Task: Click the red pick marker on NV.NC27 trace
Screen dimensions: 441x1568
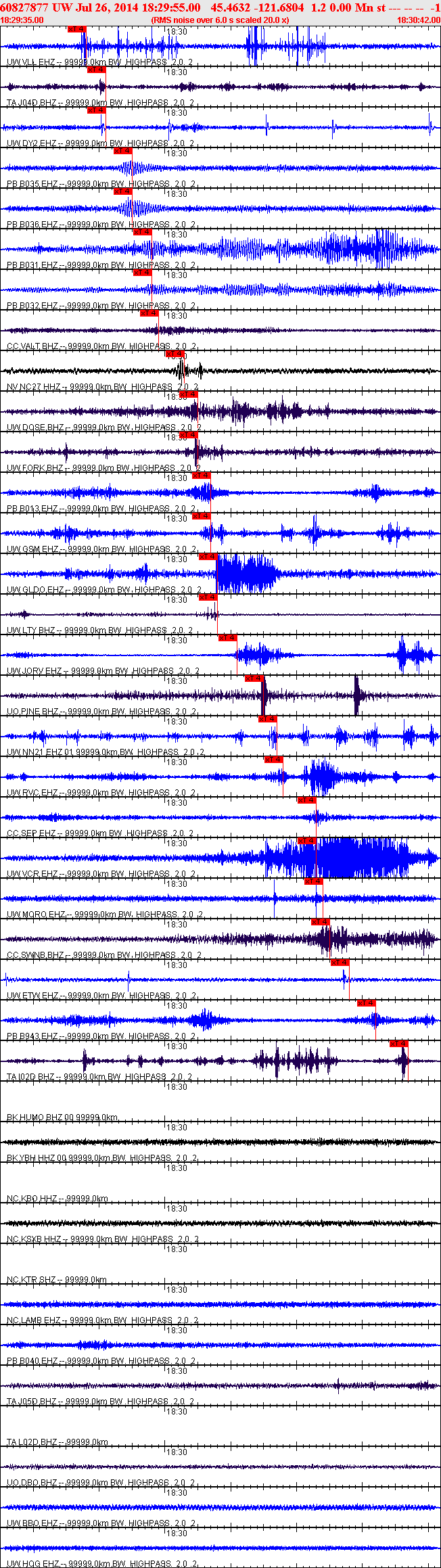Action: [175, 354]
